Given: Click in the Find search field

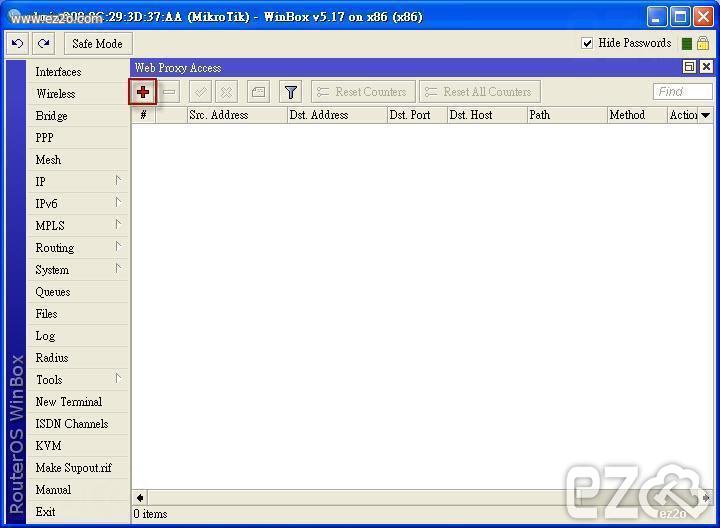Looking at the screenshot, I should (x=682, y=92).
